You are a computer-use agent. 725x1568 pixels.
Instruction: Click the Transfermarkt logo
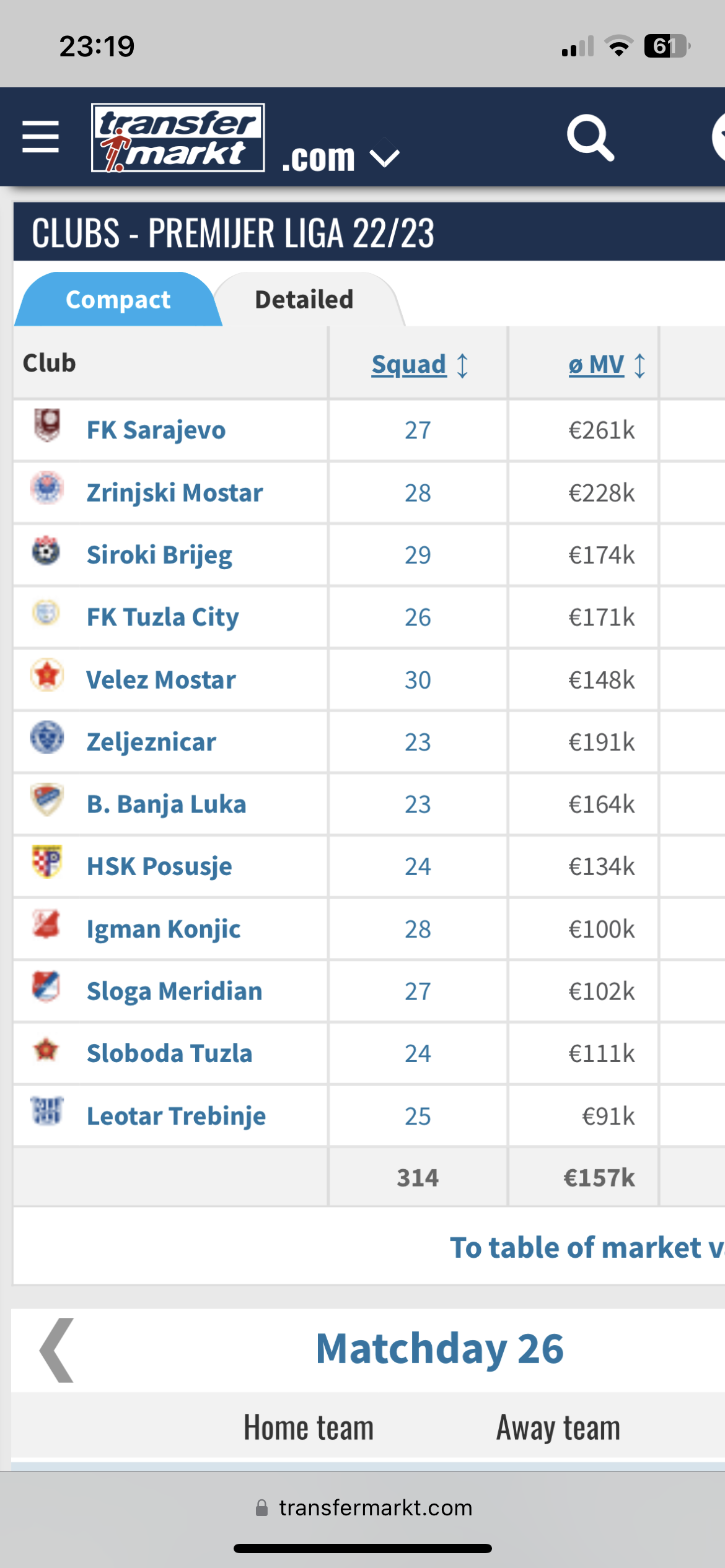click(x=178, y=137)
